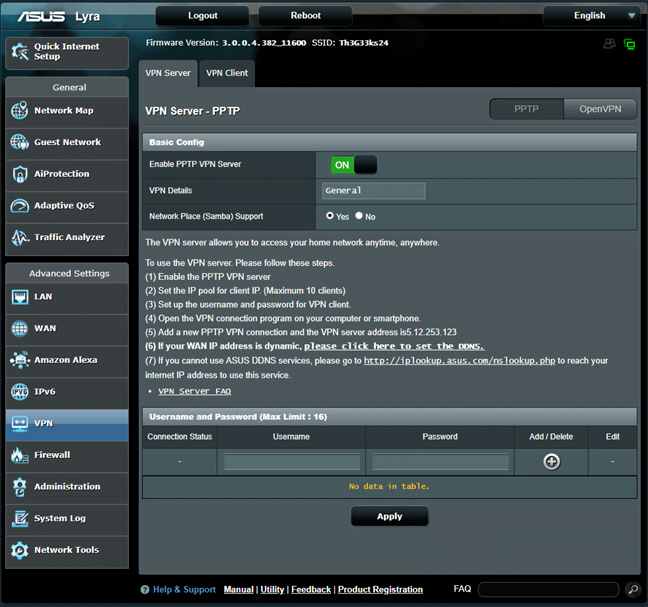Switch to the VPN Client tab

pos(227,73)
